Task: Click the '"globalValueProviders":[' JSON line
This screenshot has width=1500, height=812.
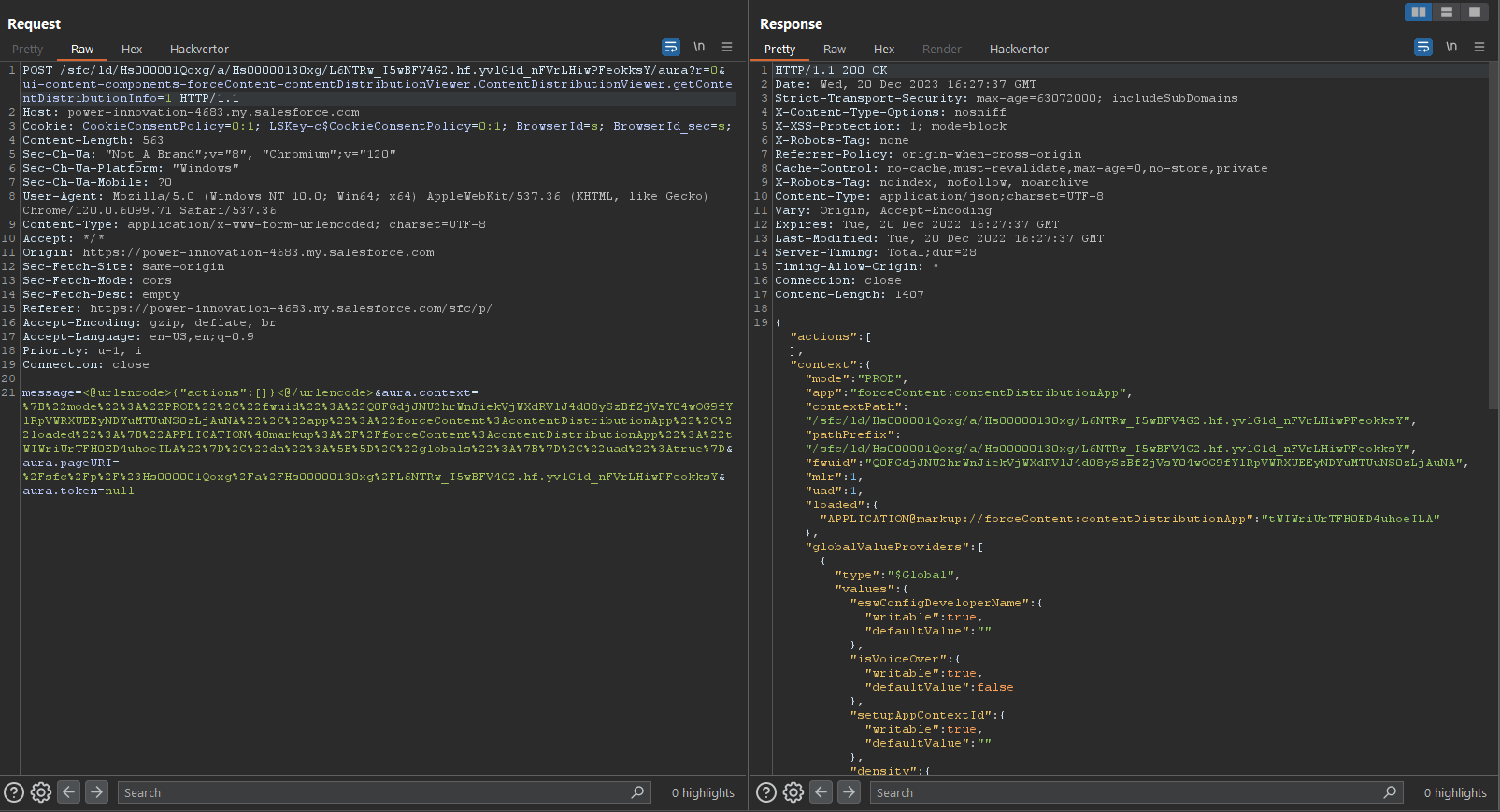Action: pyautogui.click(x=894, y=547)
